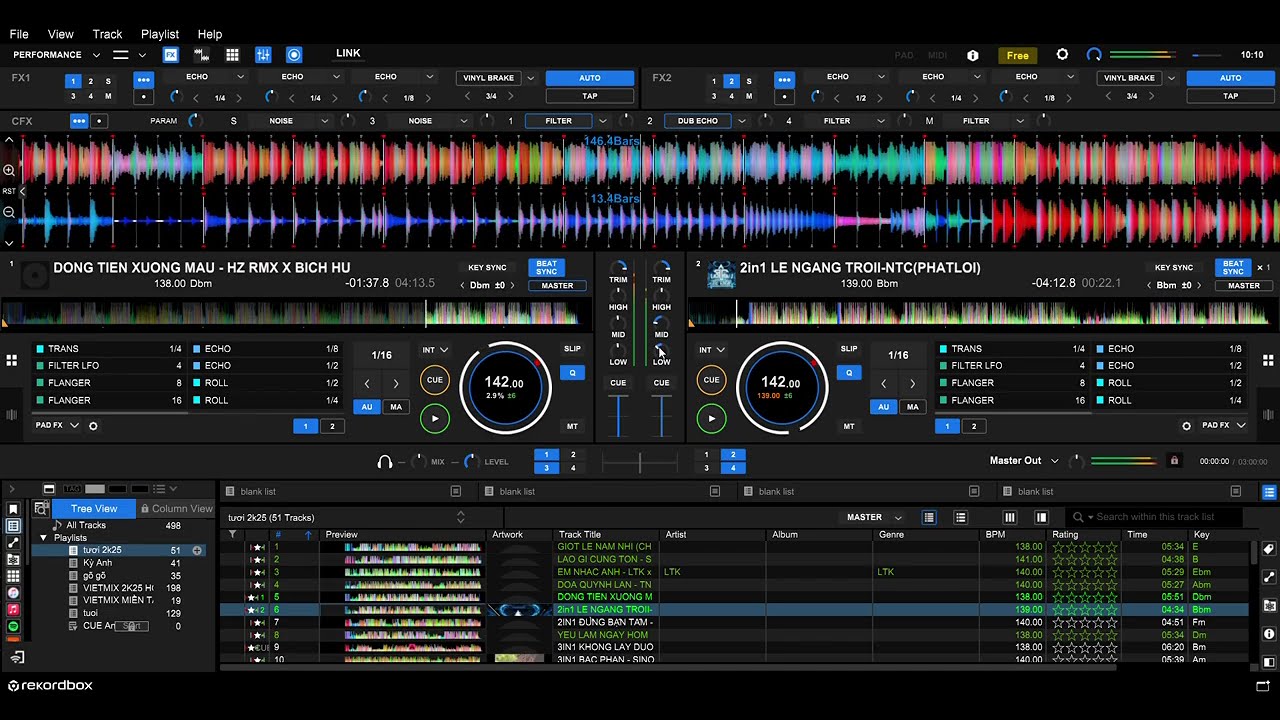
Task: Click the FX1 TAP button
Action: coord(590,96)
